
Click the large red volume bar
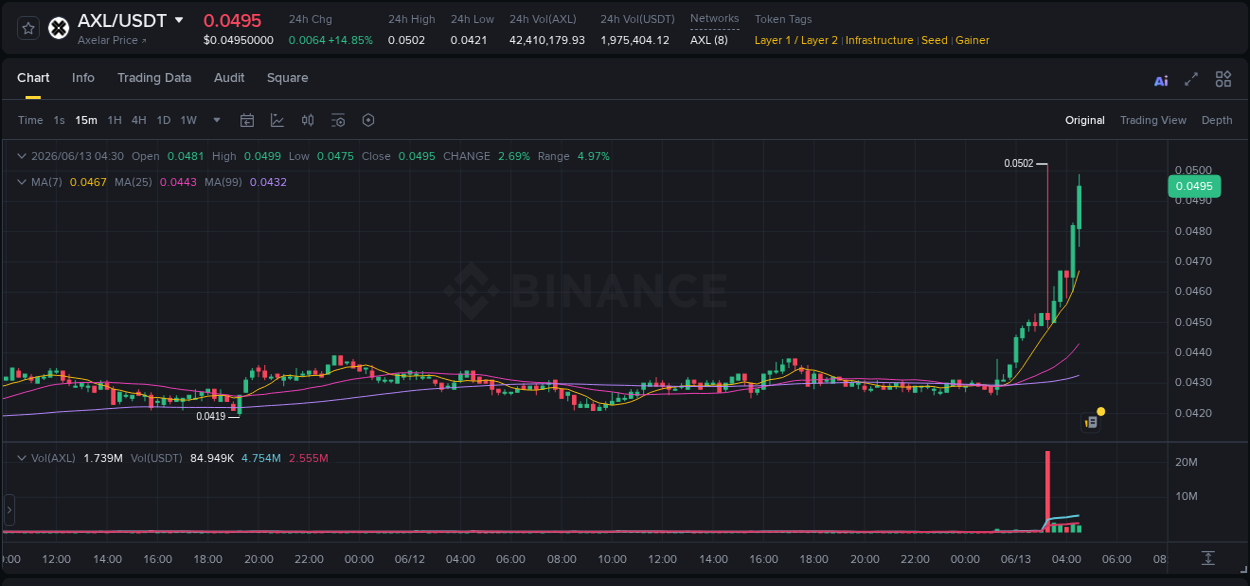[x=1048, y=491]
